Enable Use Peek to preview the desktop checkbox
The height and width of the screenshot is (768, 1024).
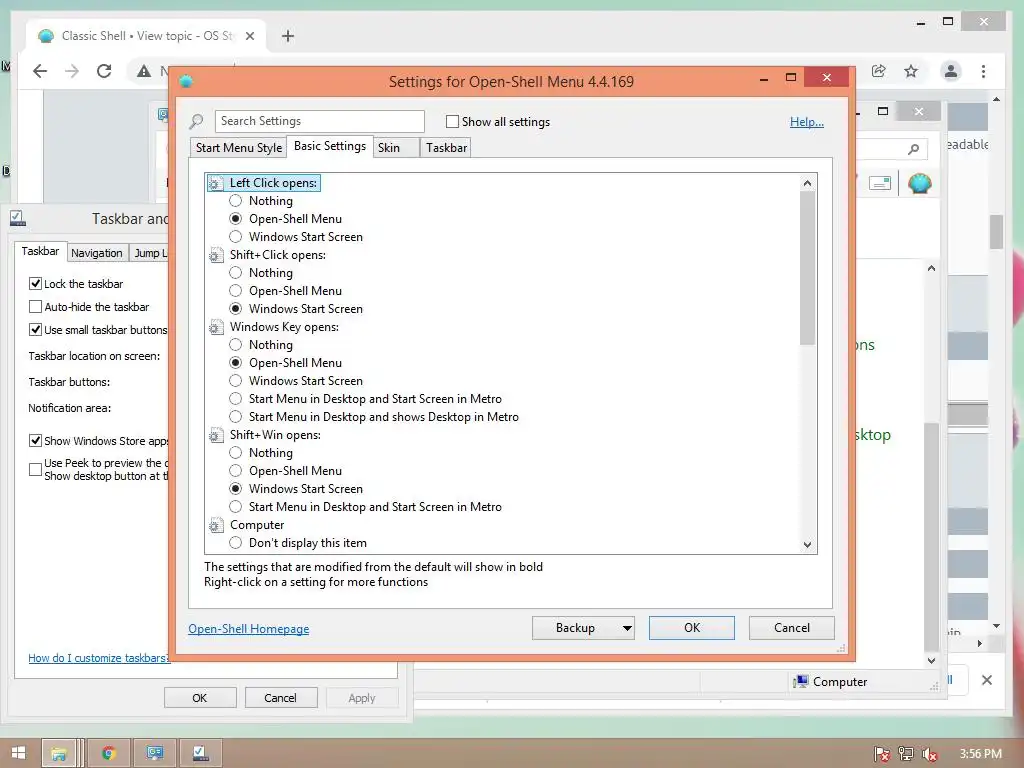tap(35, 470)
